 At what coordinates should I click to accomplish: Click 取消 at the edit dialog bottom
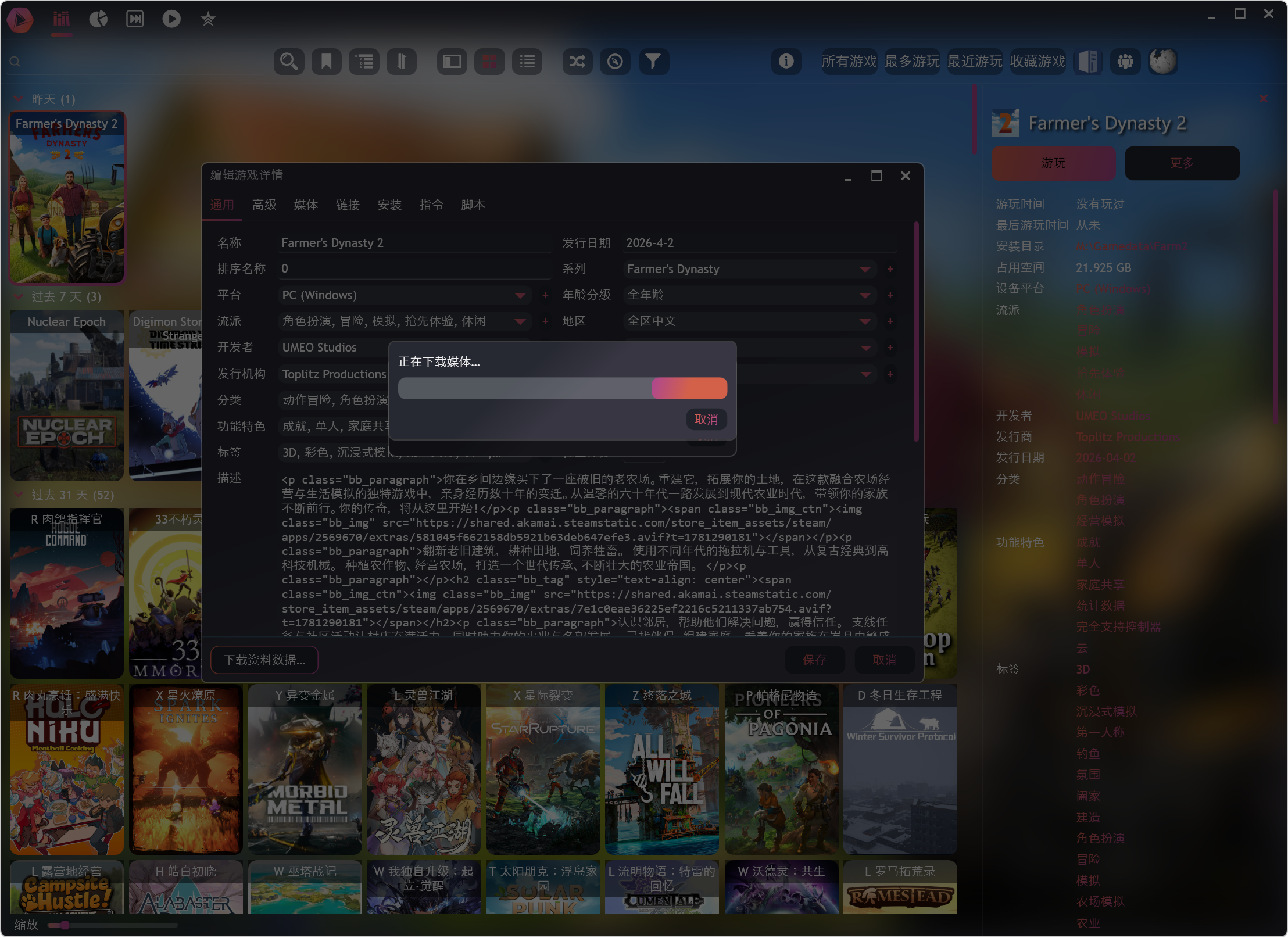(884, 660)
